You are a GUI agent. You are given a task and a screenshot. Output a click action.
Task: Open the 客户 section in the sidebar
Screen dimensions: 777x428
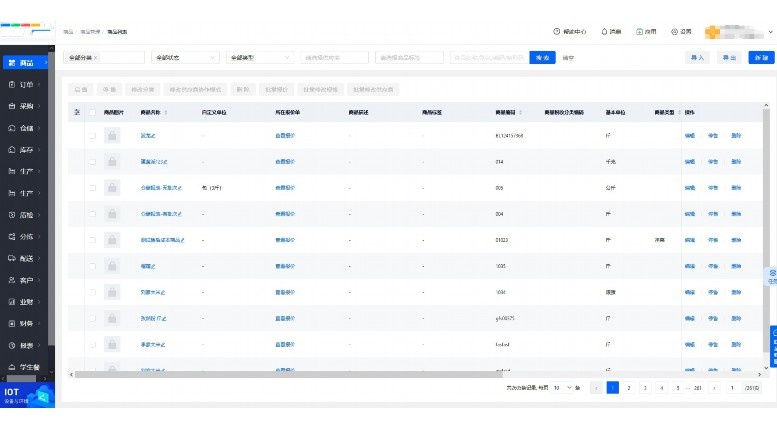point(24,280)
